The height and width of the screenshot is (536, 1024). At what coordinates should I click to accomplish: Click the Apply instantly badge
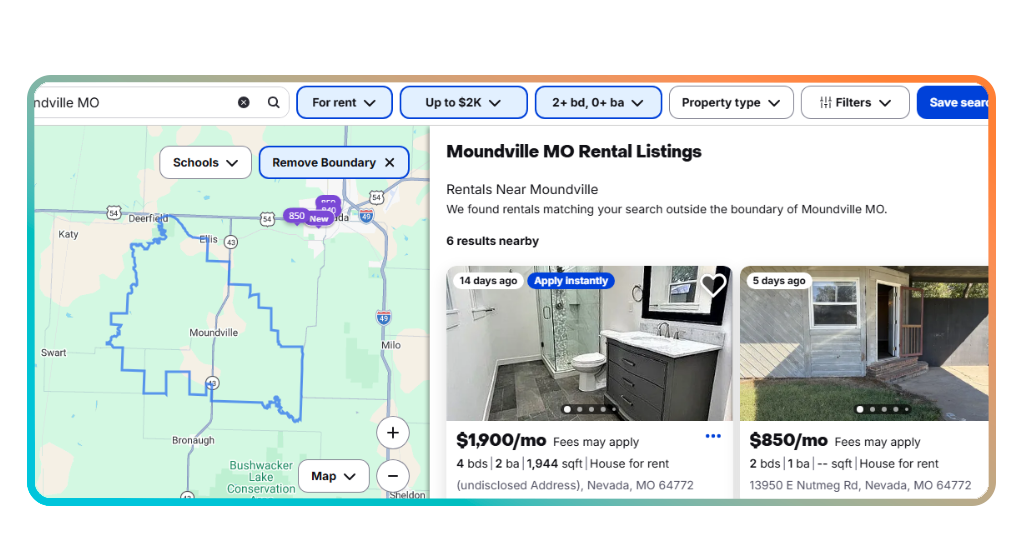(571, 281)
